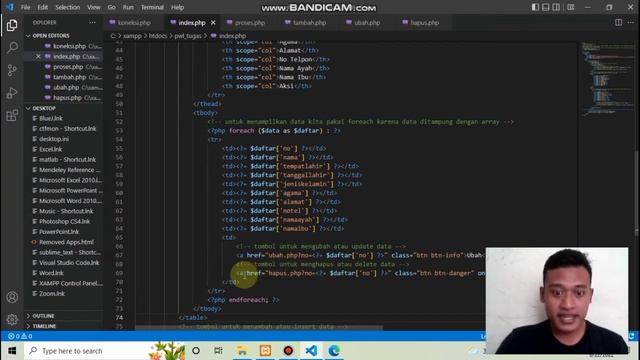Switch to the koneksi.php tab
Screen dimensions: 640x360
[x=134, y=23]
